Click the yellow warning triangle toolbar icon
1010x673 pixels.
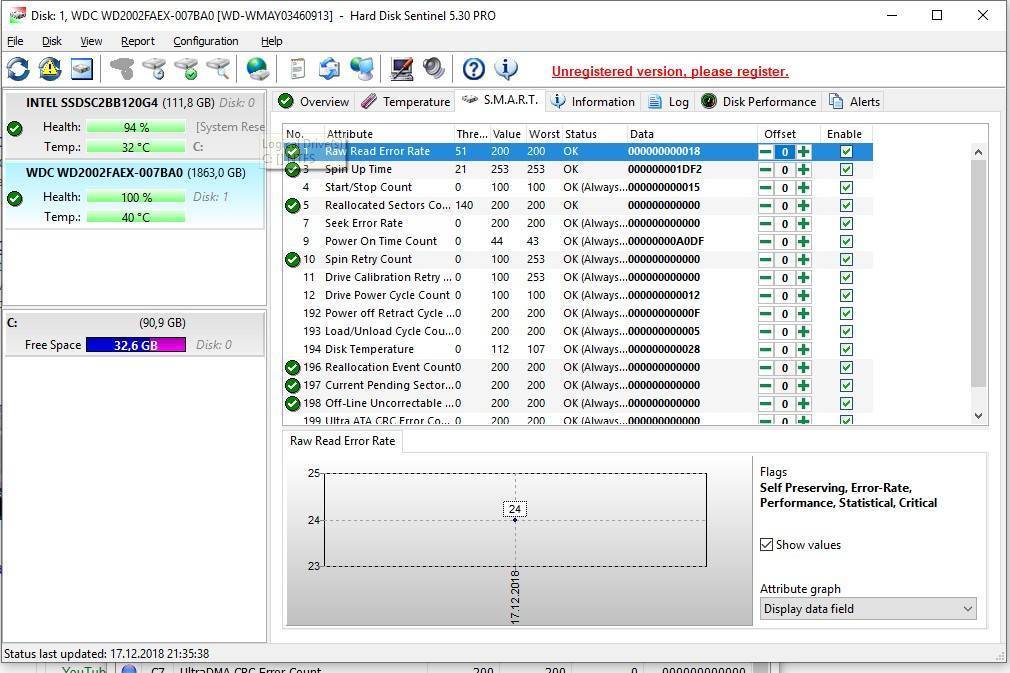tap(50, 69)
